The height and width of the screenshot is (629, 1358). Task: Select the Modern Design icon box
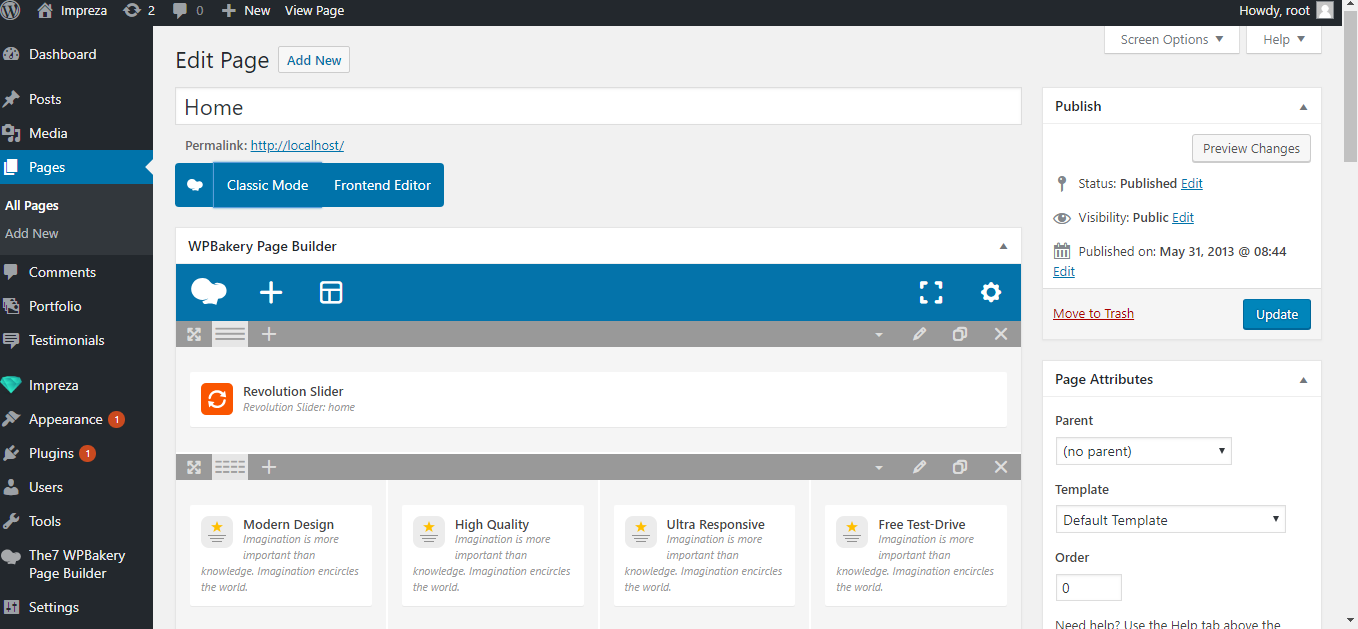281,555
